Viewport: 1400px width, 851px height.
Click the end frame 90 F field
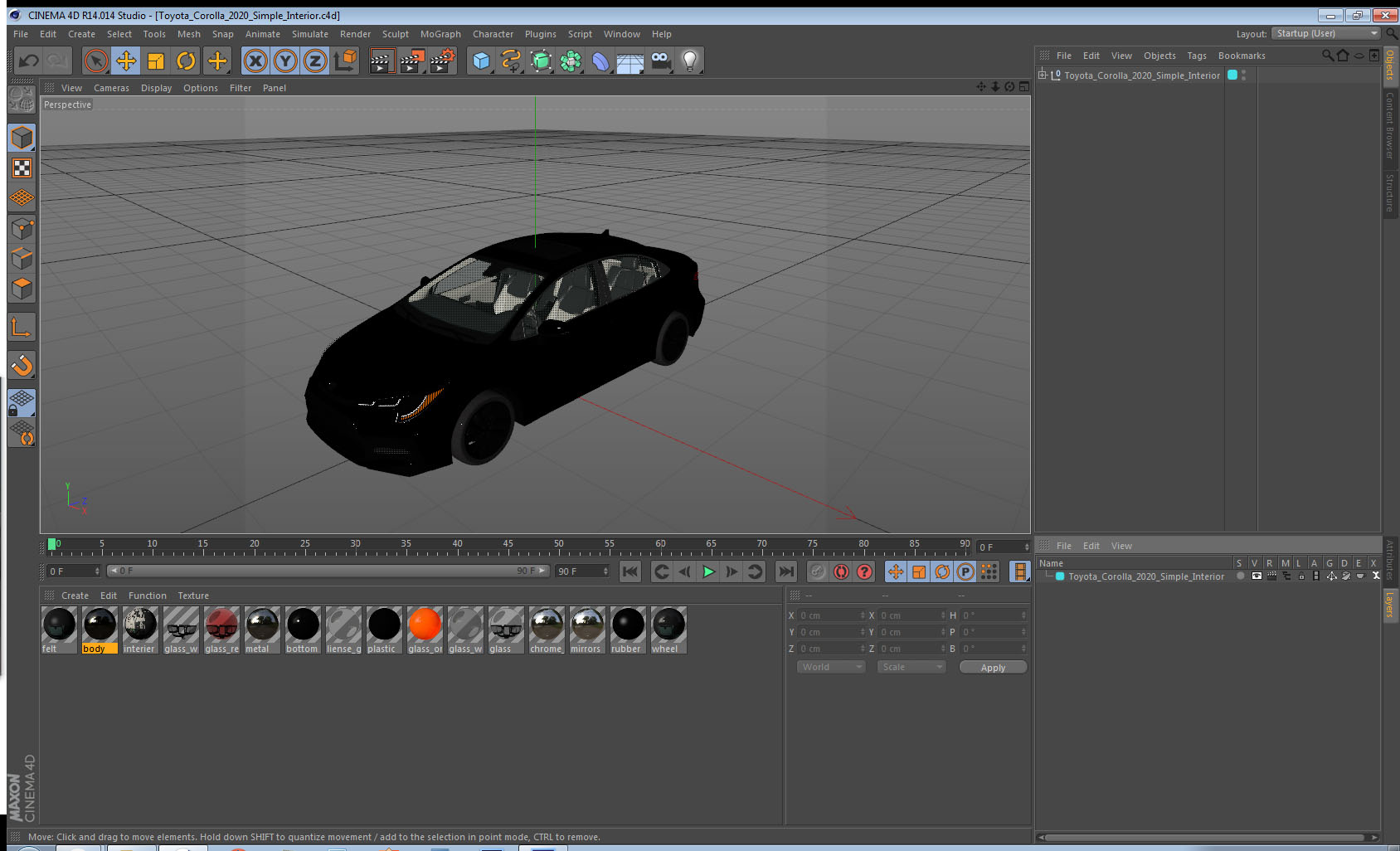point(582,571)
